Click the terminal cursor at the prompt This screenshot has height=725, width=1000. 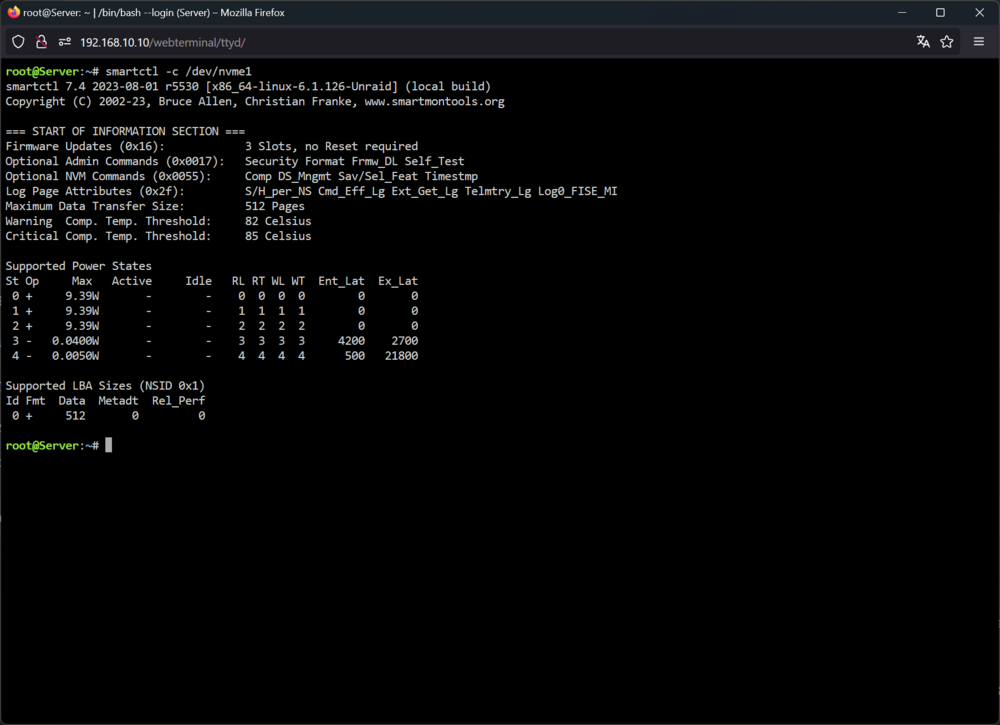[108, 445]
